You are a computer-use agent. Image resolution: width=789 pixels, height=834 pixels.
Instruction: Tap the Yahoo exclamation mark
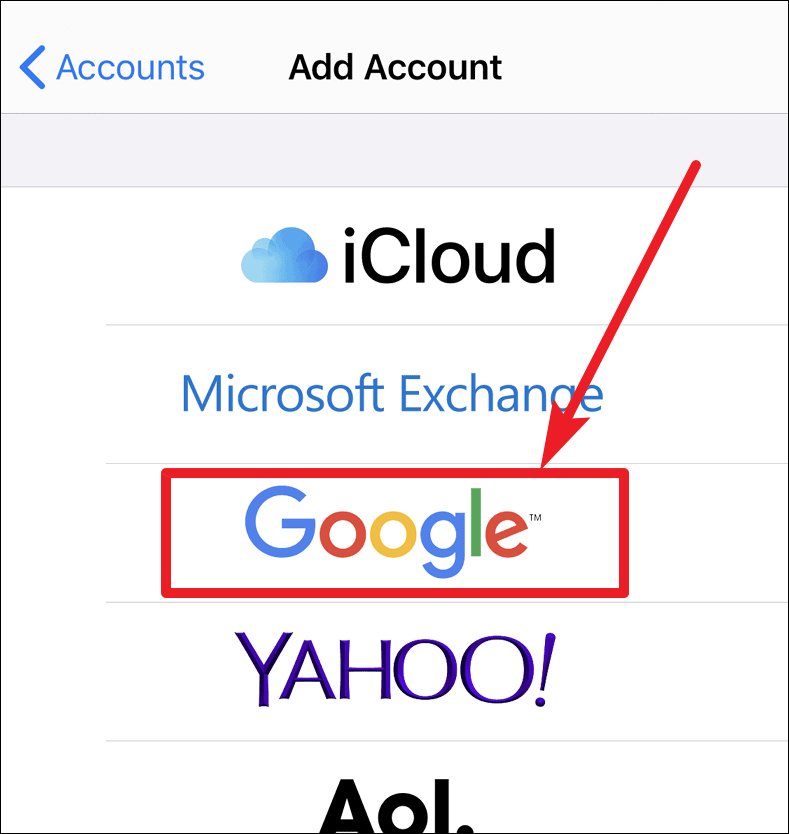(545, 670)
